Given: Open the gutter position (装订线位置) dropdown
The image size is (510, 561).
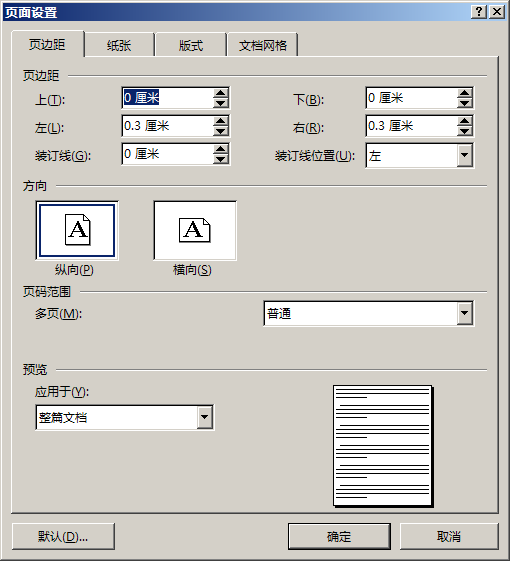Looking at the screenshot, I should [465, 155].
